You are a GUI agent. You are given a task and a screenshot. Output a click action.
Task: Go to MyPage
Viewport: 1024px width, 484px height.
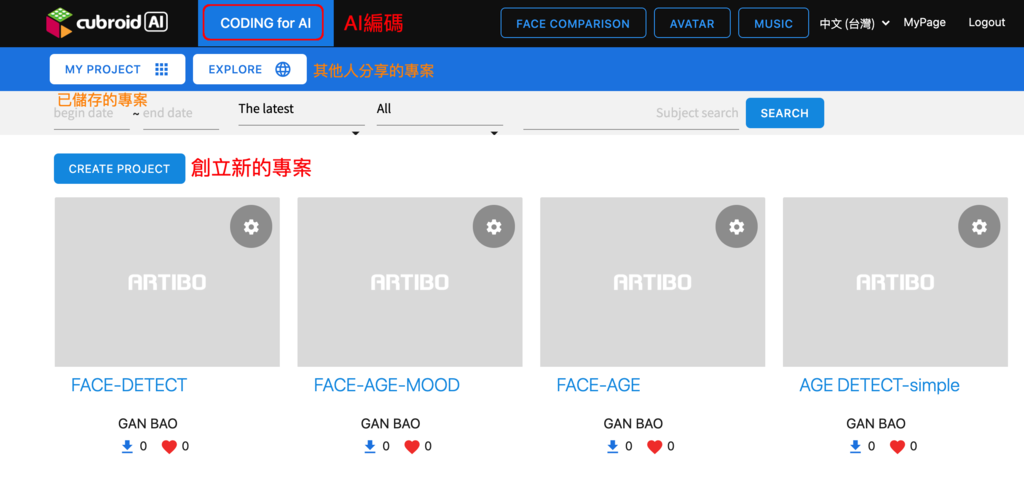[x=924, y=23]
